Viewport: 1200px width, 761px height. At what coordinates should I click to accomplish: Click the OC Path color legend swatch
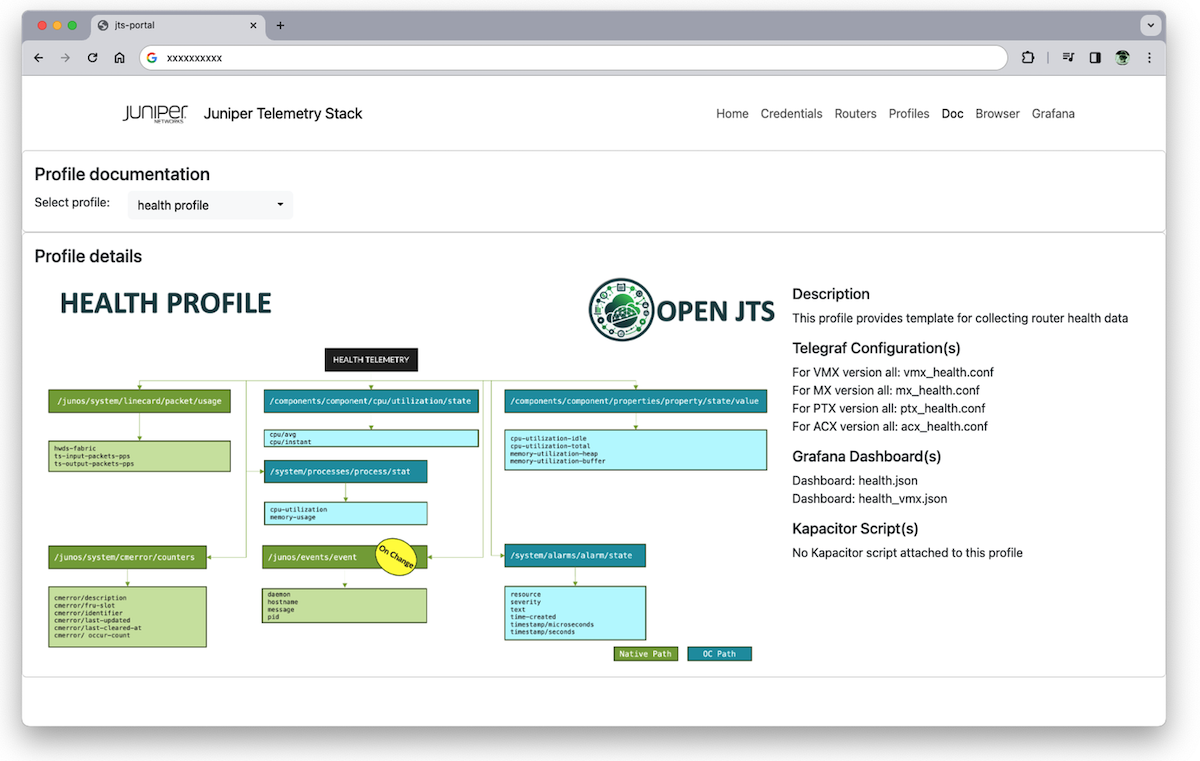tap(719, 653)
